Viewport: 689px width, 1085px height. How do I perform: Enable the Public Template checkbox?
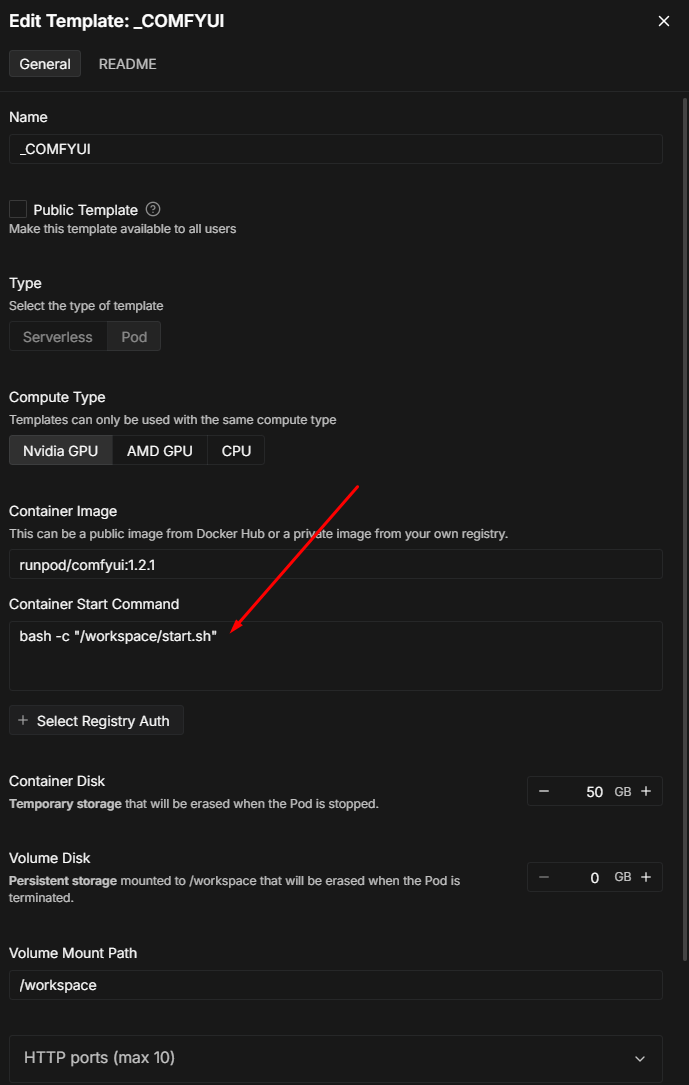[16, 209]
